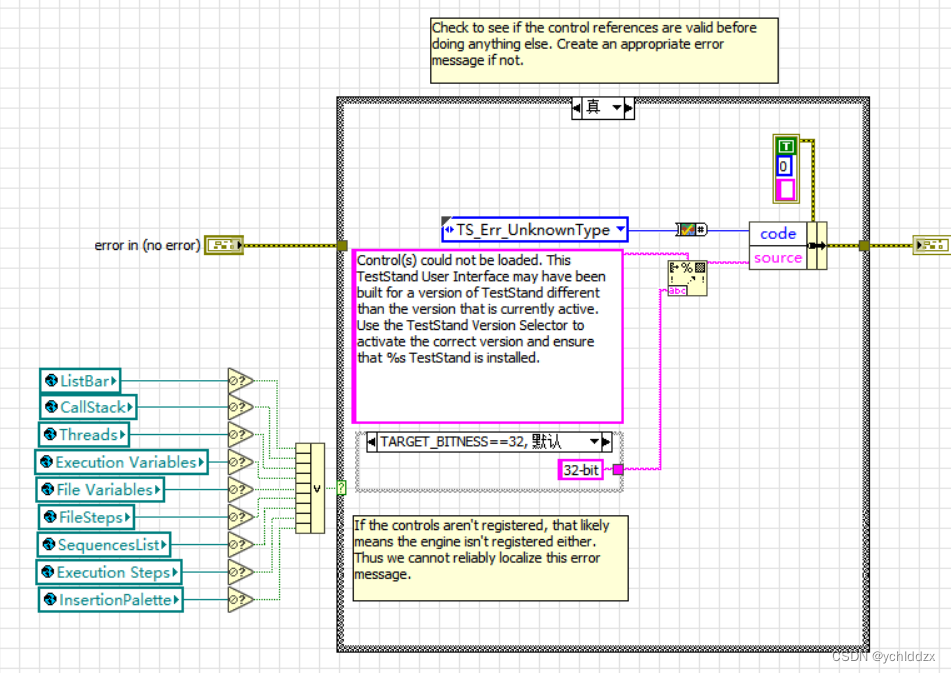This screenshot has height=673, width=951.
Task: Click the Not A Refnum node beside ListBar
Action: pyautogui.click(x=240, y=381)
